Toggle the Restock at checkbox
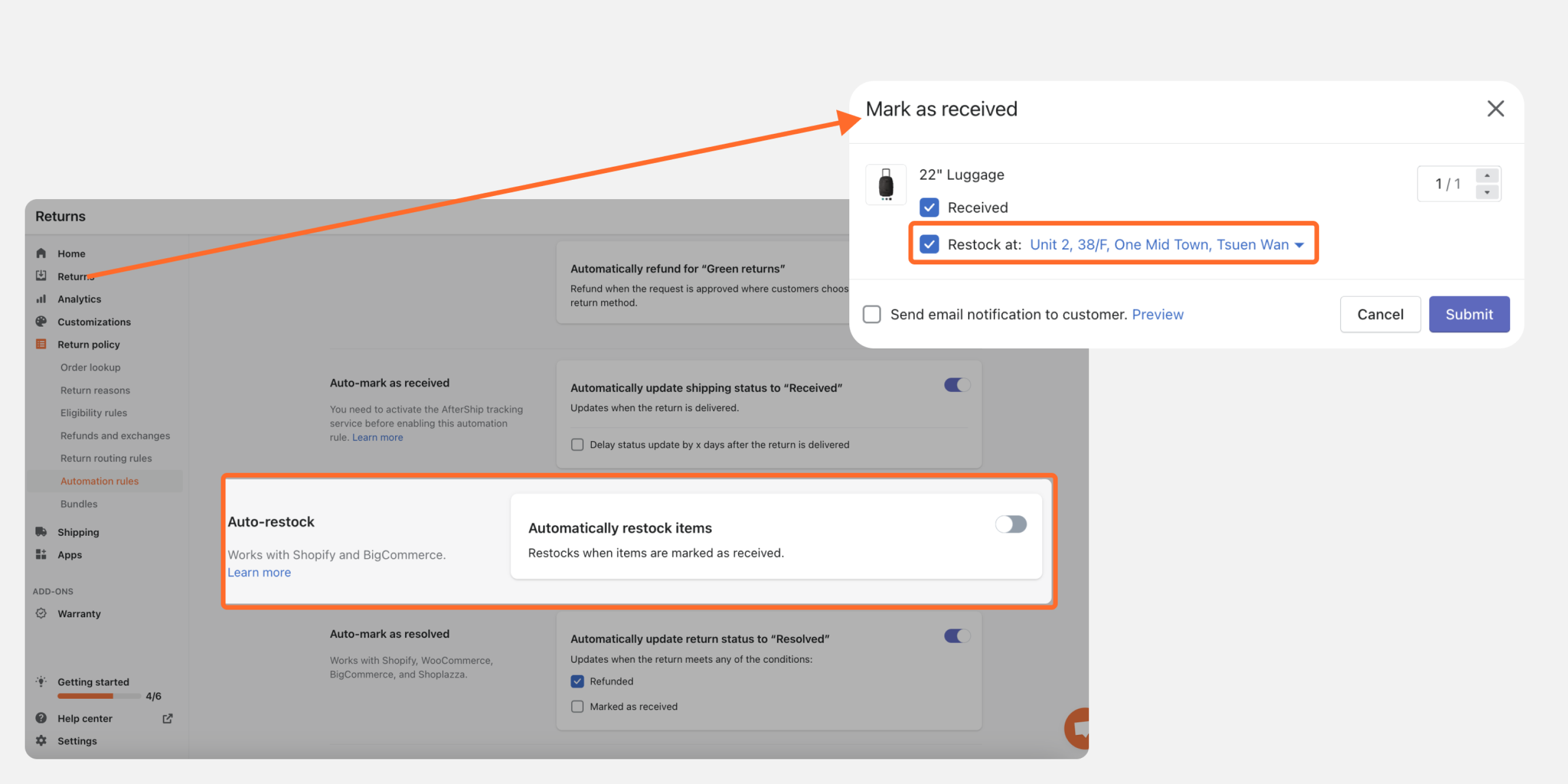 [929, 245]
